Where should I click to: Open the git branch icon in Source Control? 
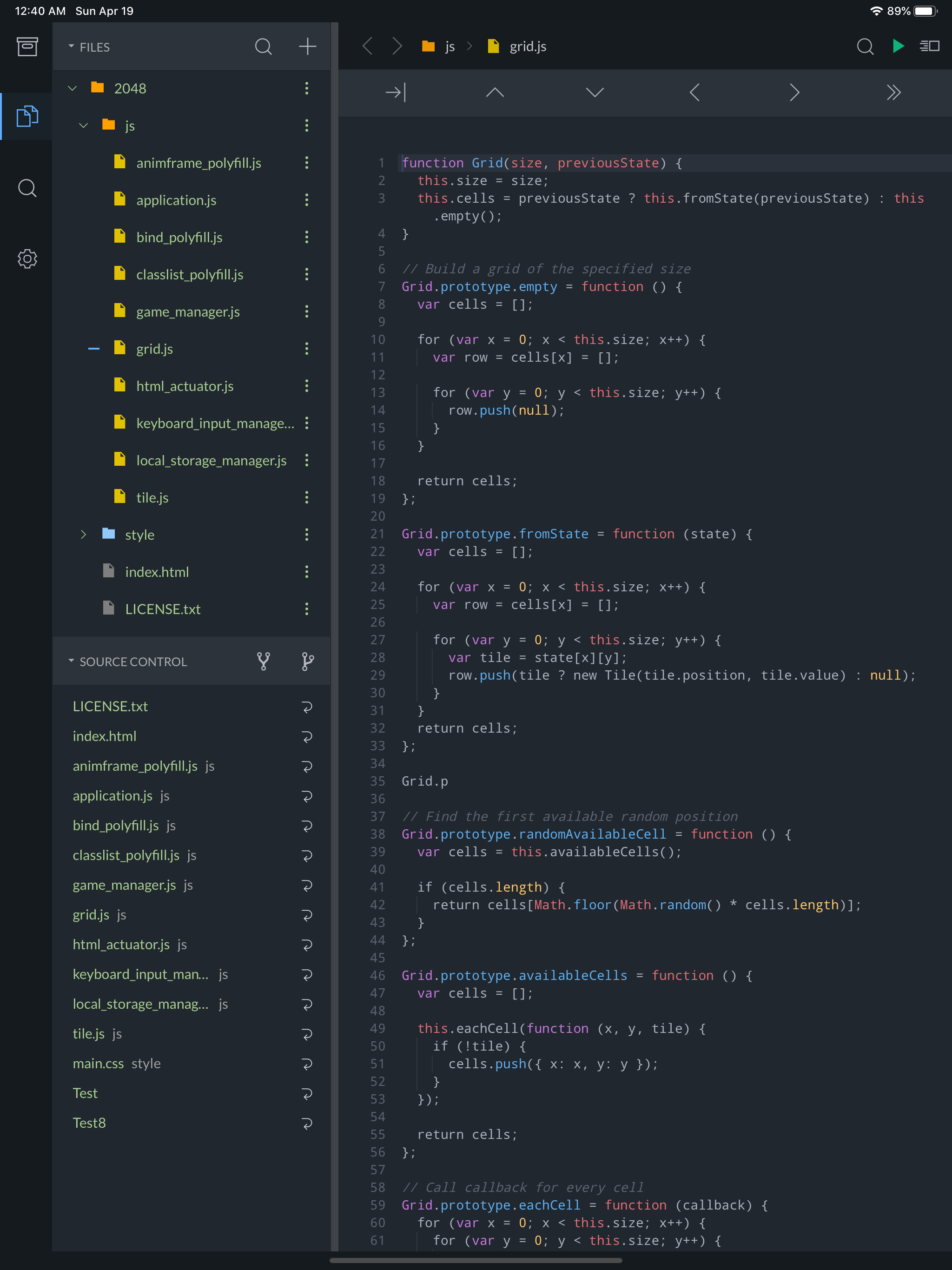tap(308, 661)
